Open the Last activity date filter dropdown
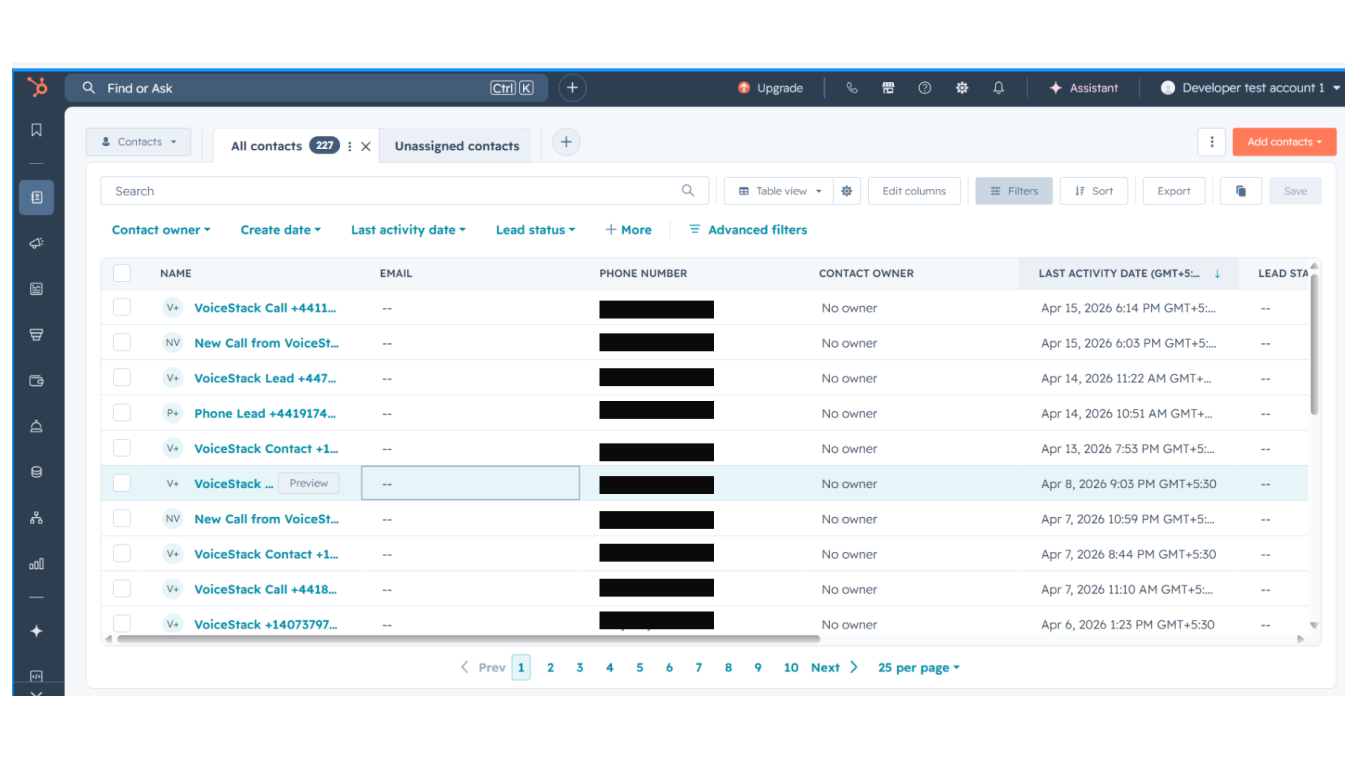Image resolution: width=1345 pixels, height=757 pixels. click(x=408, y=230)
